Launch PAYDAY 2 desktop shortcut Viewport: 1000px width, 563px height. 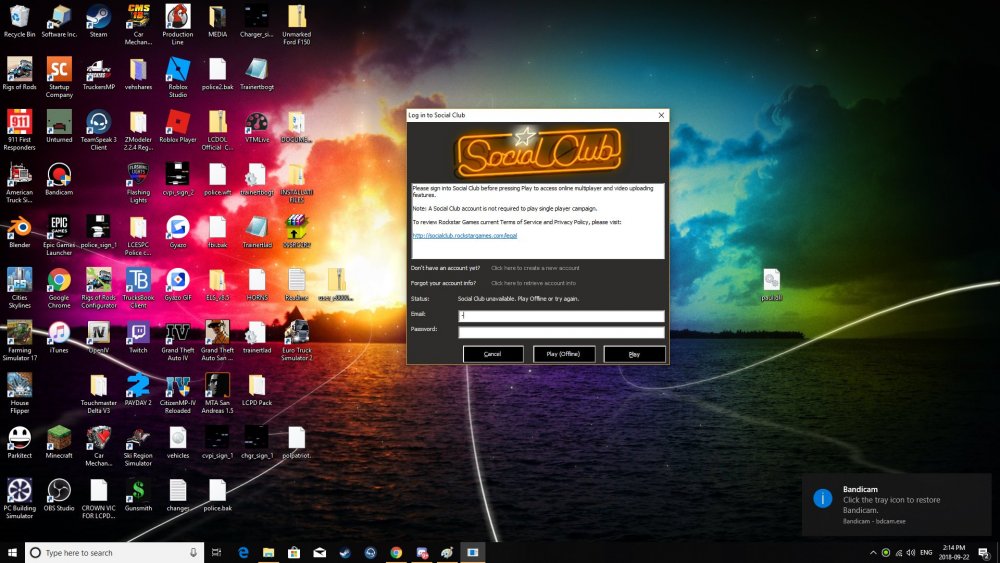coord(138,390)
